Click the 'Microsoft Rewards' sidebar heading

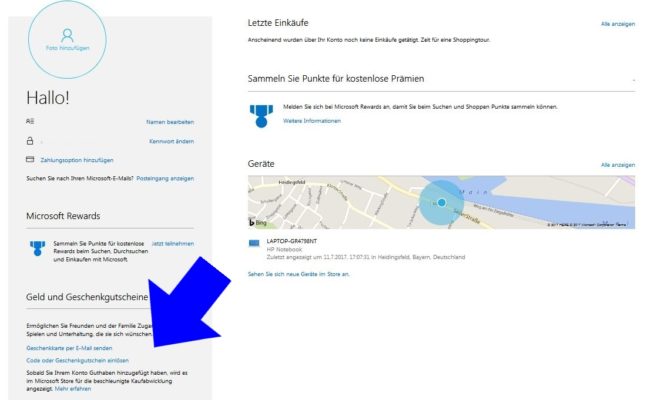tap(63, 216)
